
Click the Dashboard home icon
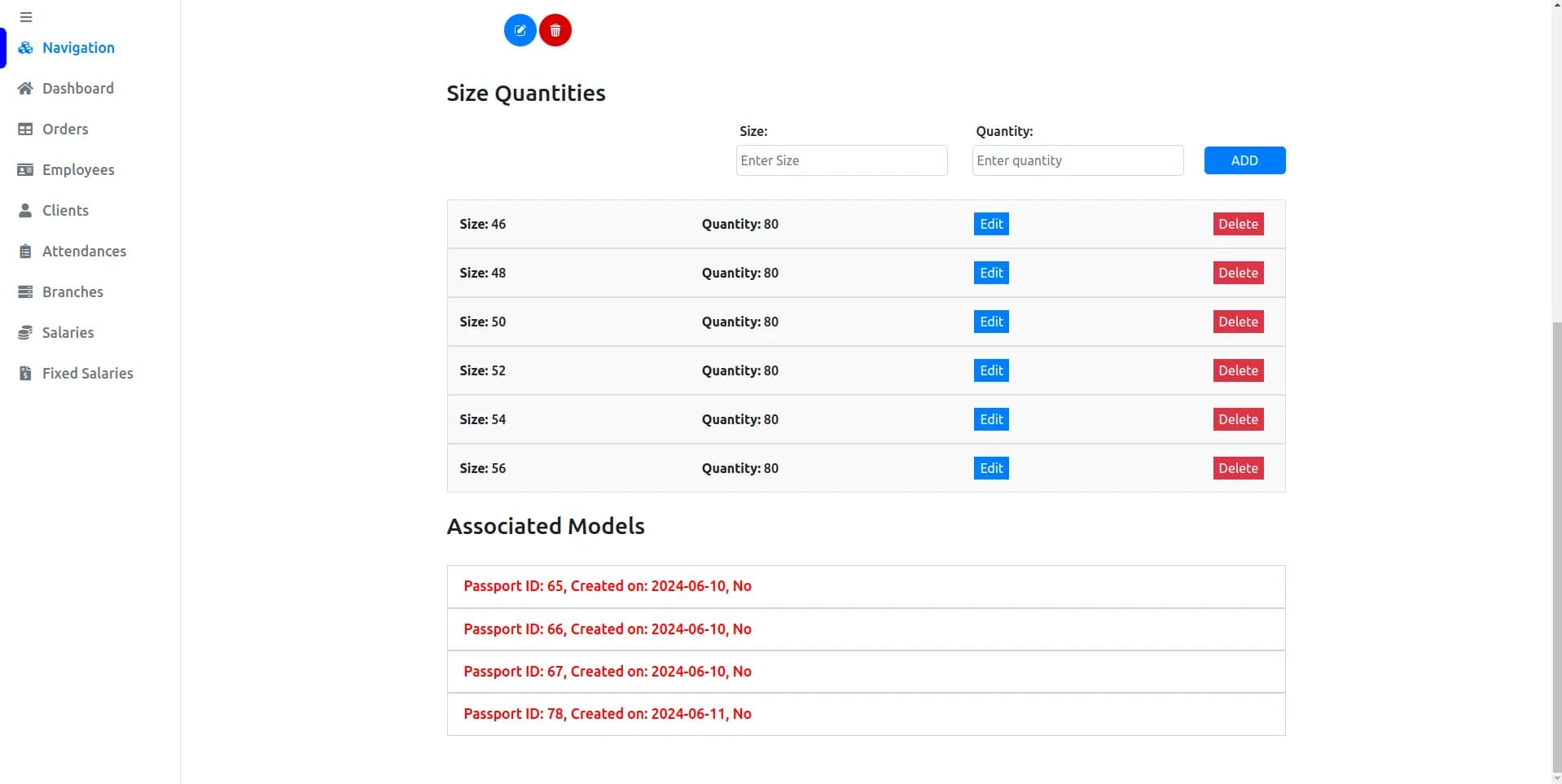(x=26, y=89)
